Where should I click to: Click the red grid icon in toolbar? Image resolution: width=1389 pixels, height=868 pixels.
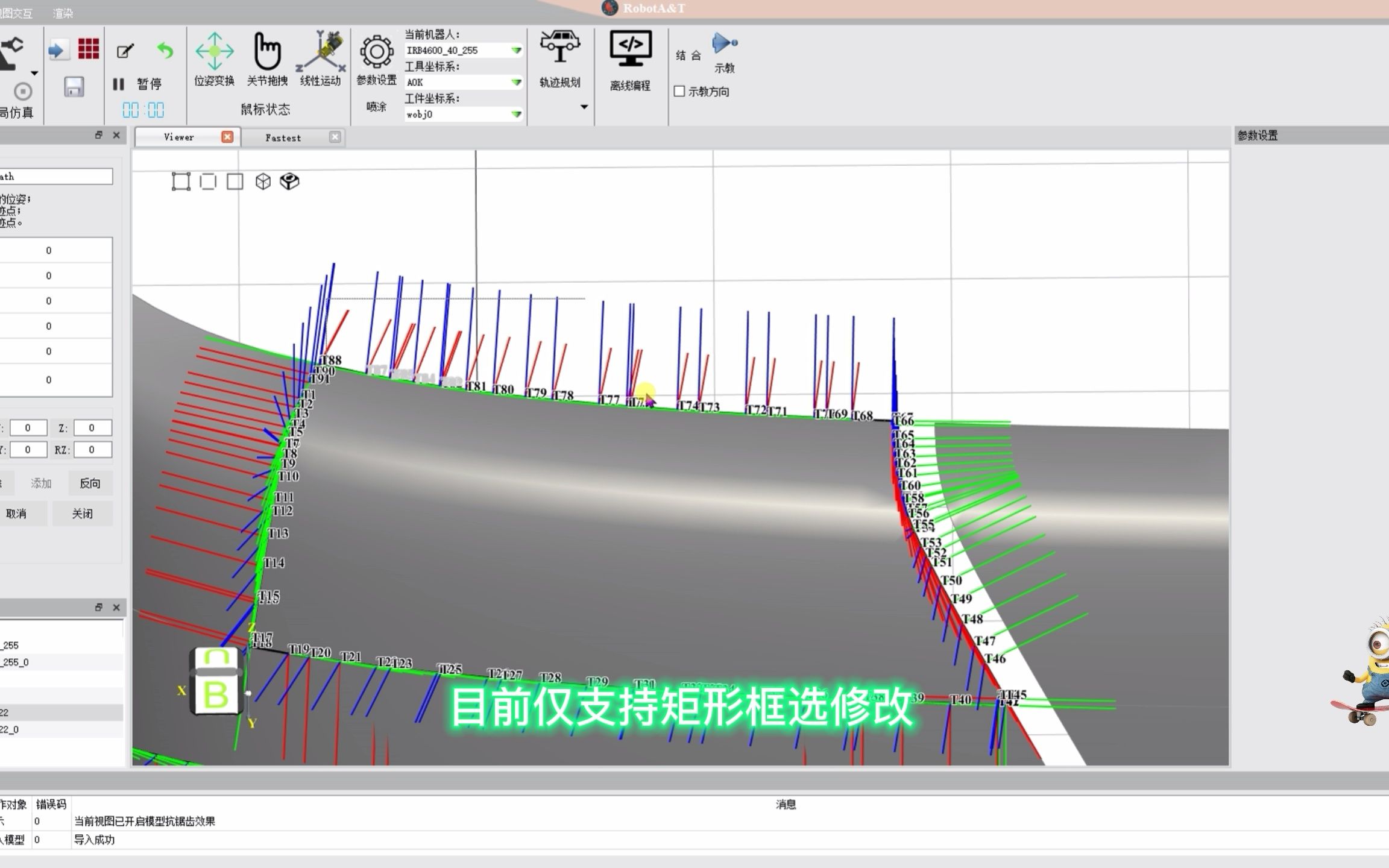coord(89,49)
